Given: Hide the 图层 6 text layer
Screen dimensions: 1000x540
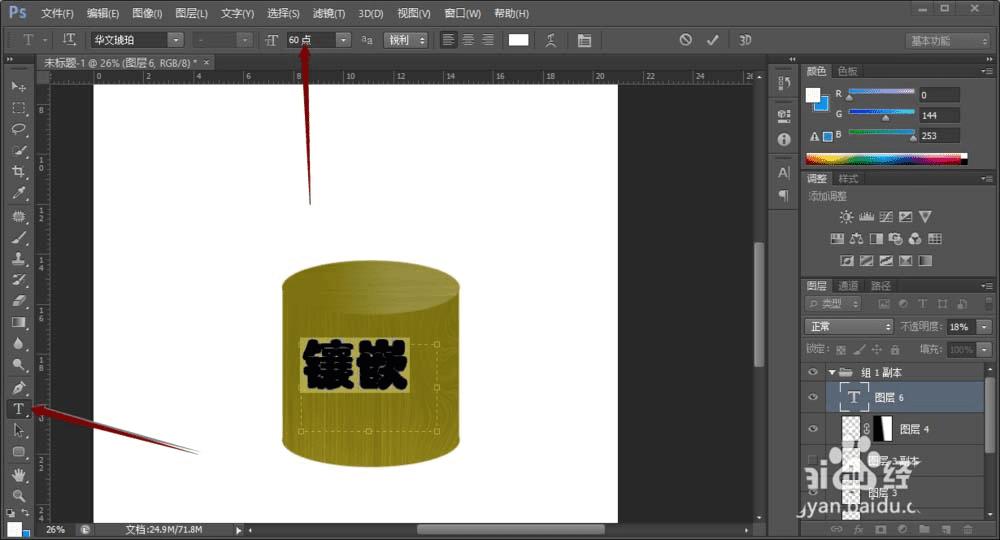Looking at the screenshot, I should [x=812, y=397].
